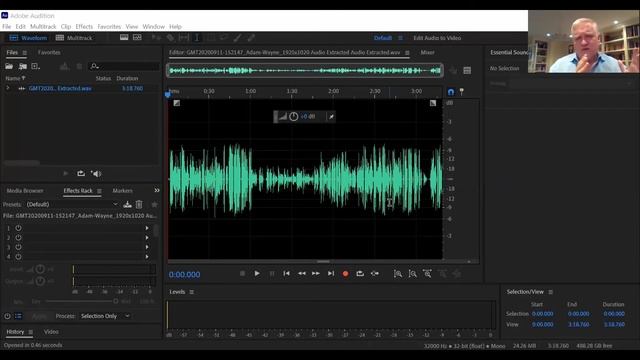Click the Zoom In Amplitude icon

pos(398,273)
